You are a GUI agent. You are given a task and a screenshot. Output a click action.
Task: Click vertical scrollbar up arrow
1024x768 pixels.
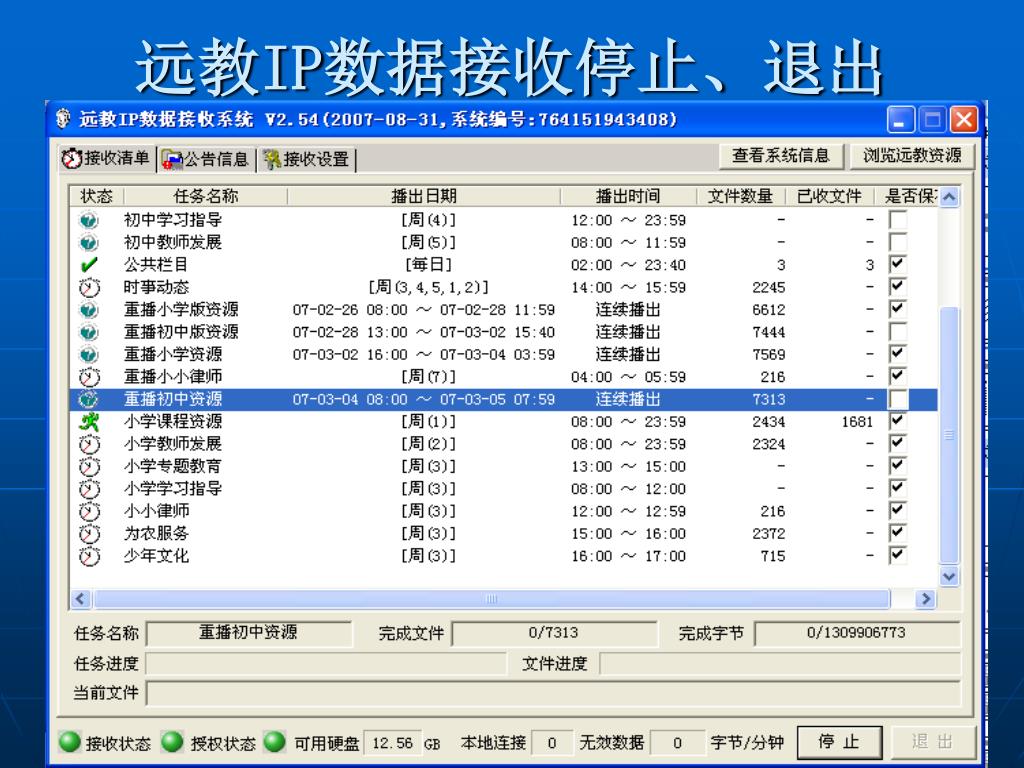click(x=949, y=197)
